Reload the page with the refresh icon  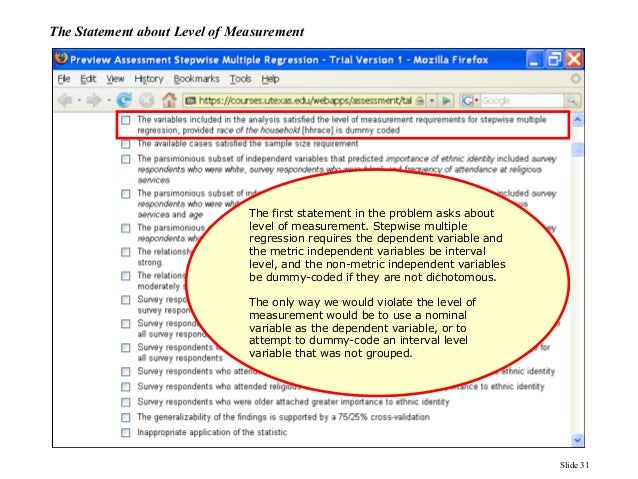(124, 100)
